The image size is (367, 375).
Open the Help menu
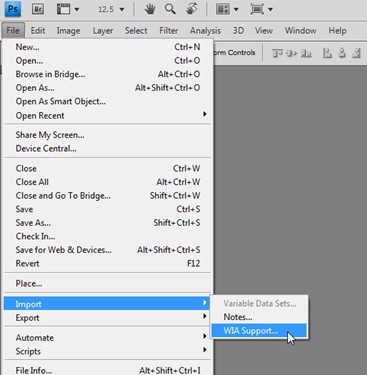pyautogui.click(x=337, y=31)
